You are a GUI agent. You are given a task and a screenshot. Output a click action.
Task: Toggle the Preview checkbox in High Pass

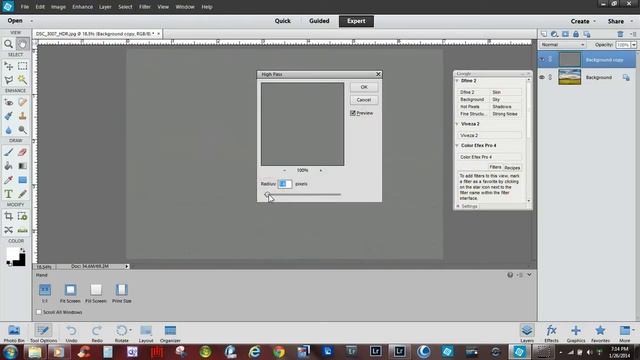click(x=353, y=113)
